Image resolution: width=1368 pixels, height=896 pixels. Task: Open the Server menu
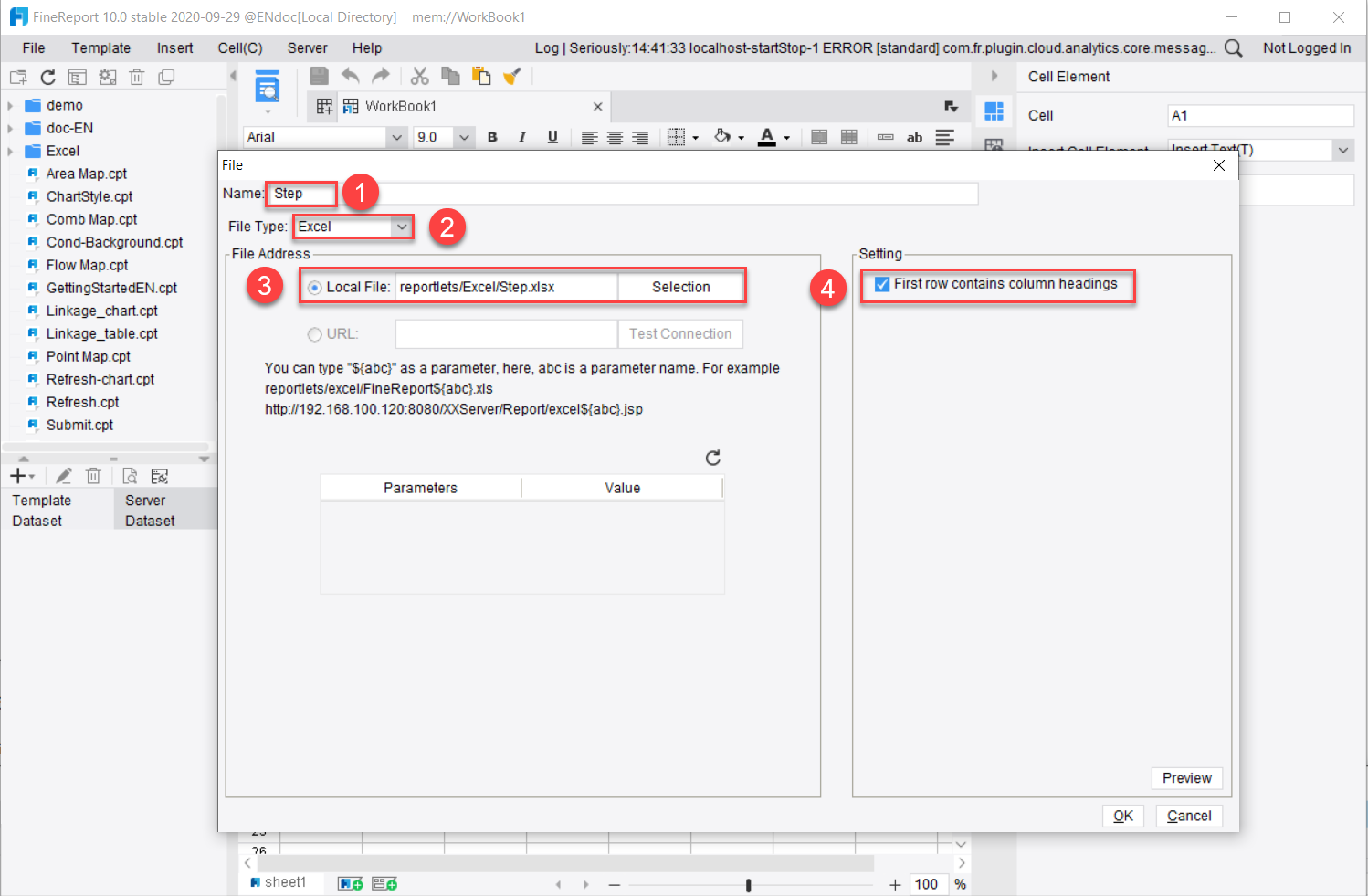(x=307, y=48)
